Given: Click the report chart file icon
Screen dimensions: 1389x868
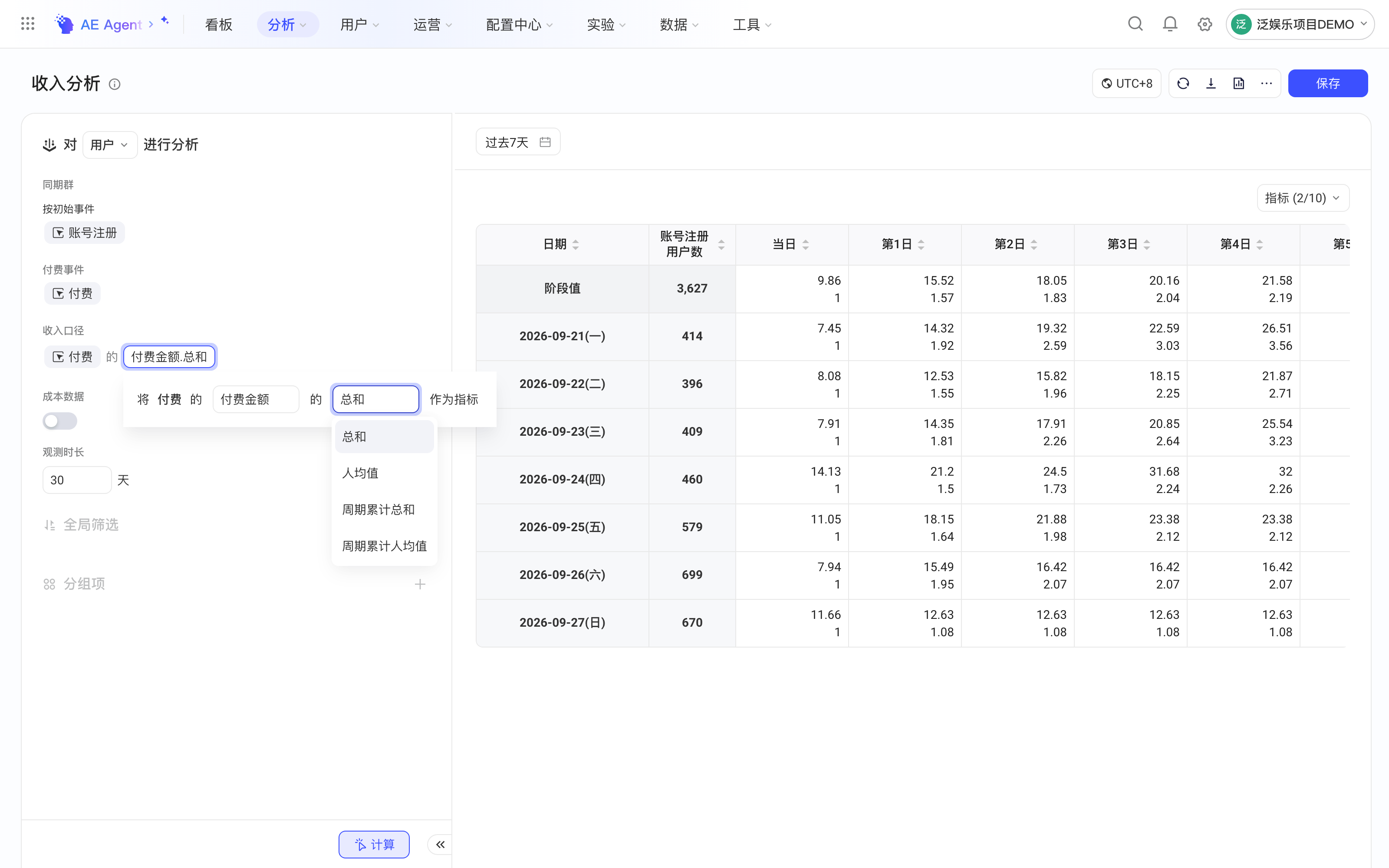Looking at the screenshot, I should pyautogui.click(x=1239, y=84).
